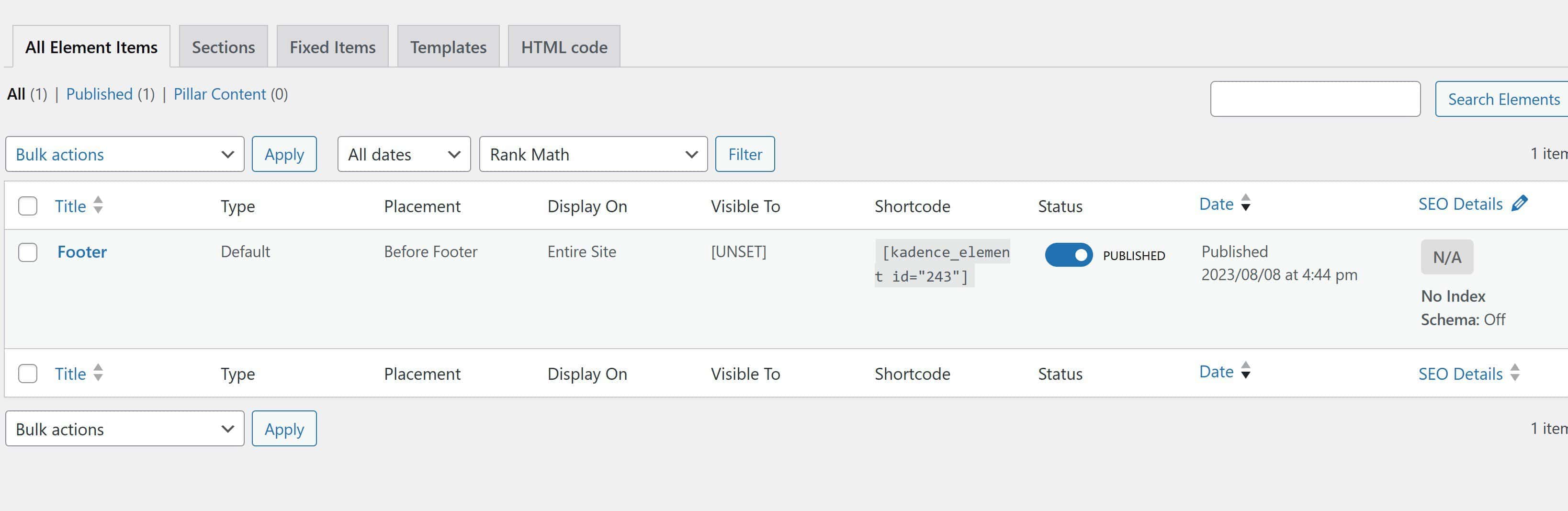This screenshot has height=511, width=1568.
Task: Switch to the Sections tab
Action: (224, 47)
